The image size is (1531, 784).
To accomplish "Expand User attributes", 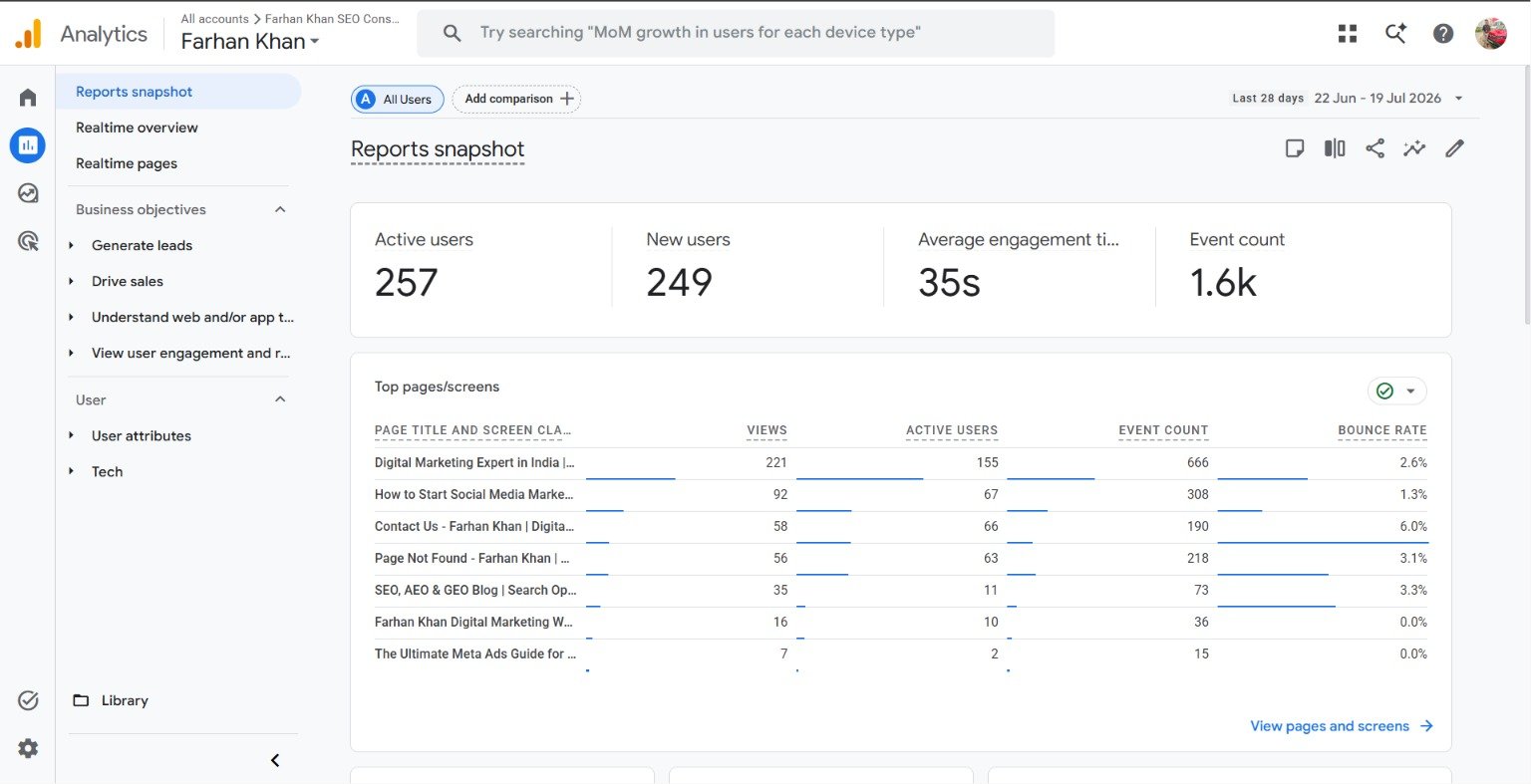I will point(71,435).
